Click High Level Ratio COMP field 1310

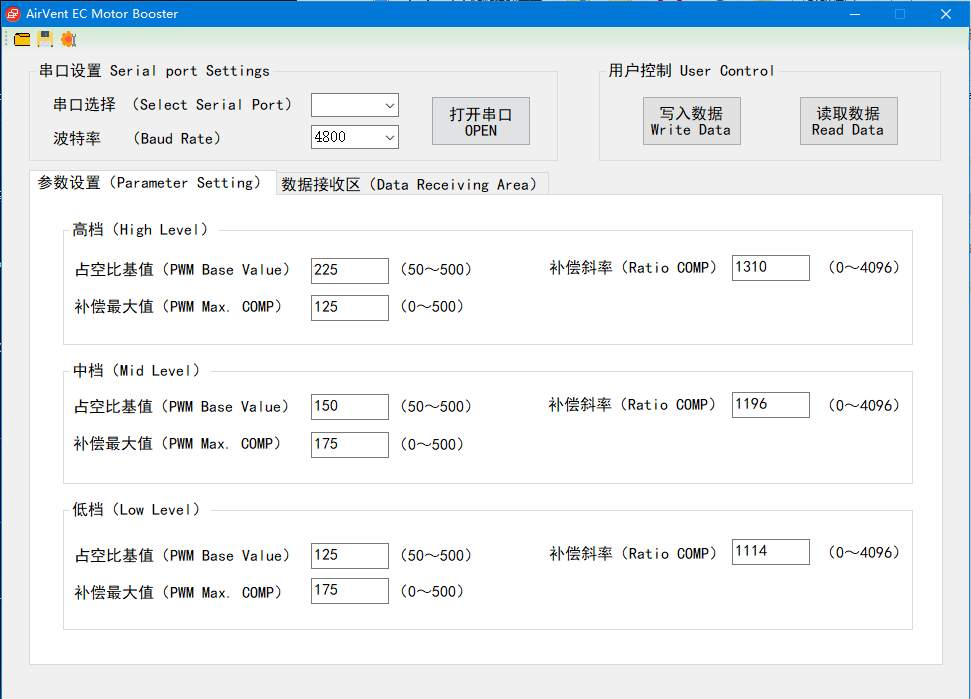coord(770,267)
